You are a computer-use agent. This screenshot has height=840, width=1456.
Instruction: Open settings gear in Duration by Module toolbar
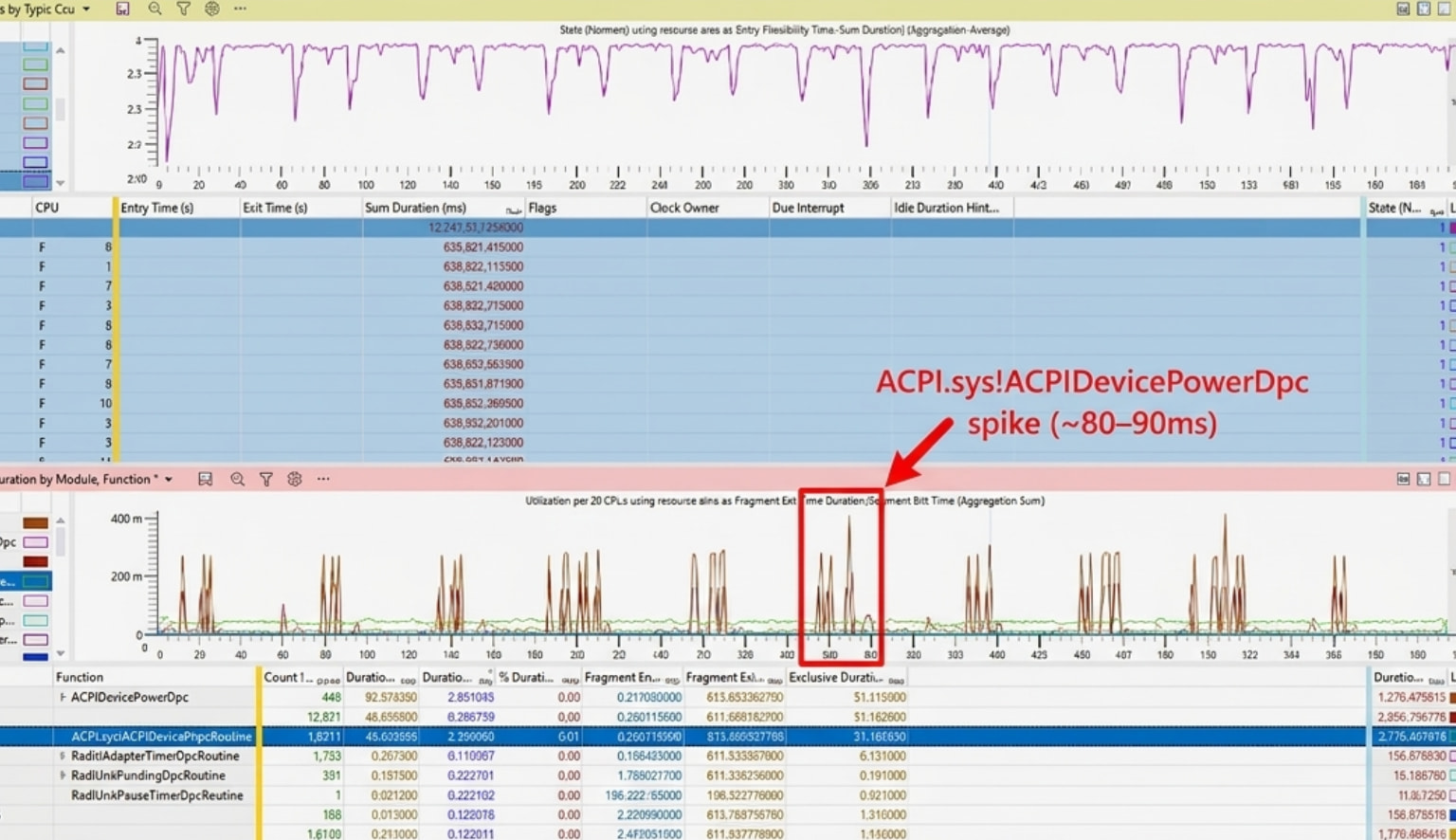click(x=295, y=480)
